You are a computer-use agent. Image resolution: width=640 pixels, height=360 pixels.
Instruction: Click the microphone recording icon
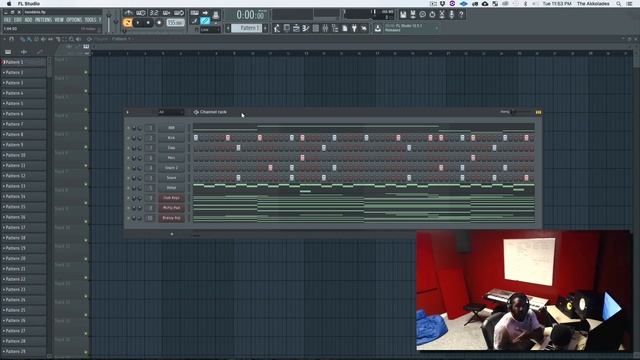tap(451, 15)
